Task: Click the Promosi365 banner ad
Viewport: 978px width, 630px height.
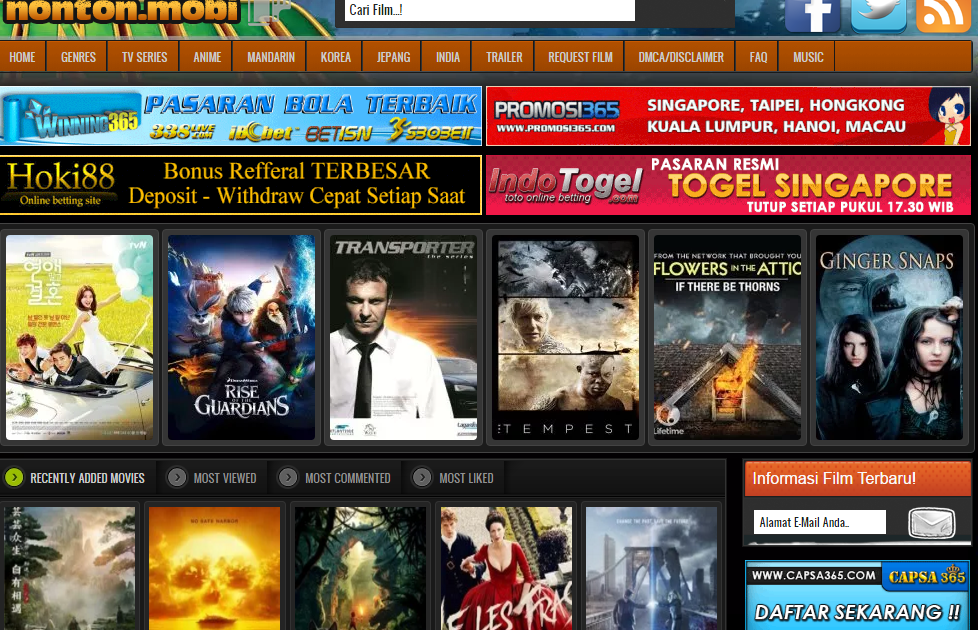Action: [729, 117]
